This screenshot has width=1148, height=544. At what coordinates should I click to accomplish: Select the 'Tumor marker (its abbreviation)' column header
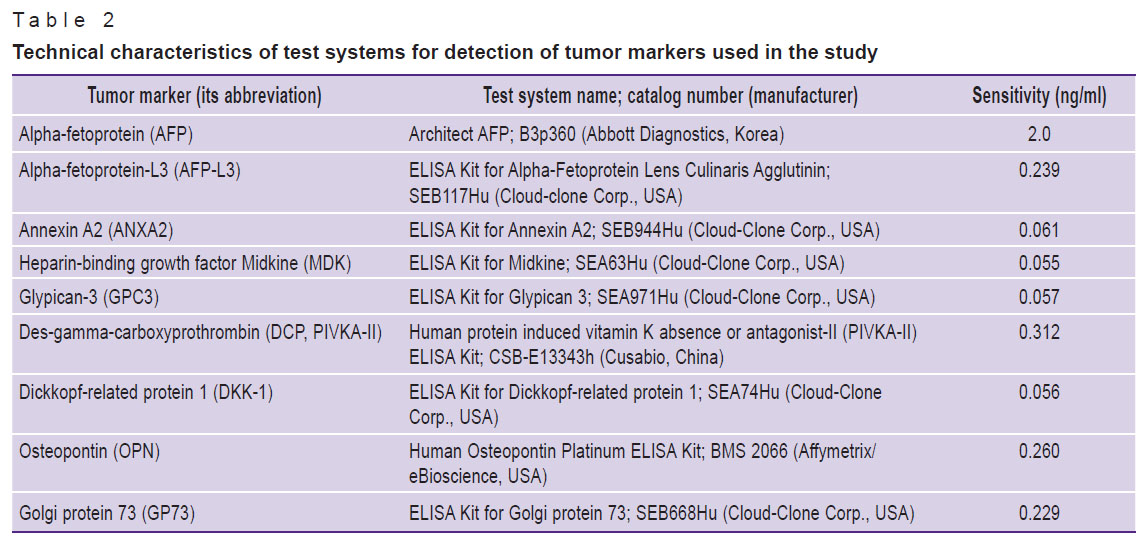click(204, 95)
